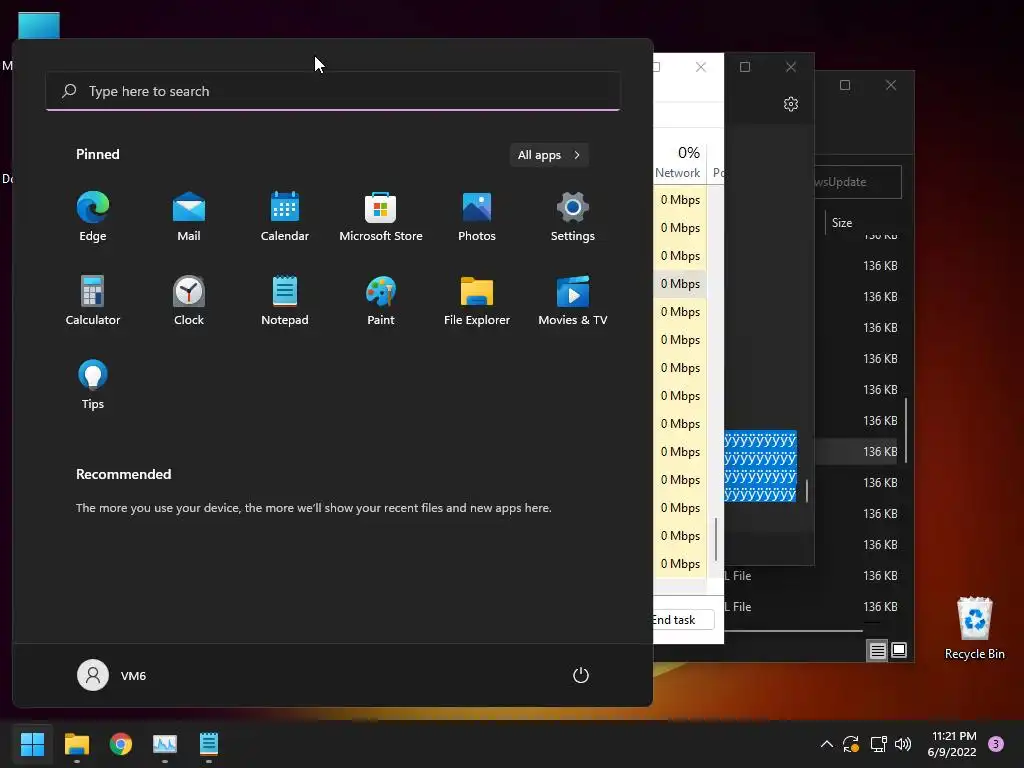This screenshot has height=768, width=1024.
Task: Click the Task Manager vertical scrollbar
Action: point(716,539)
